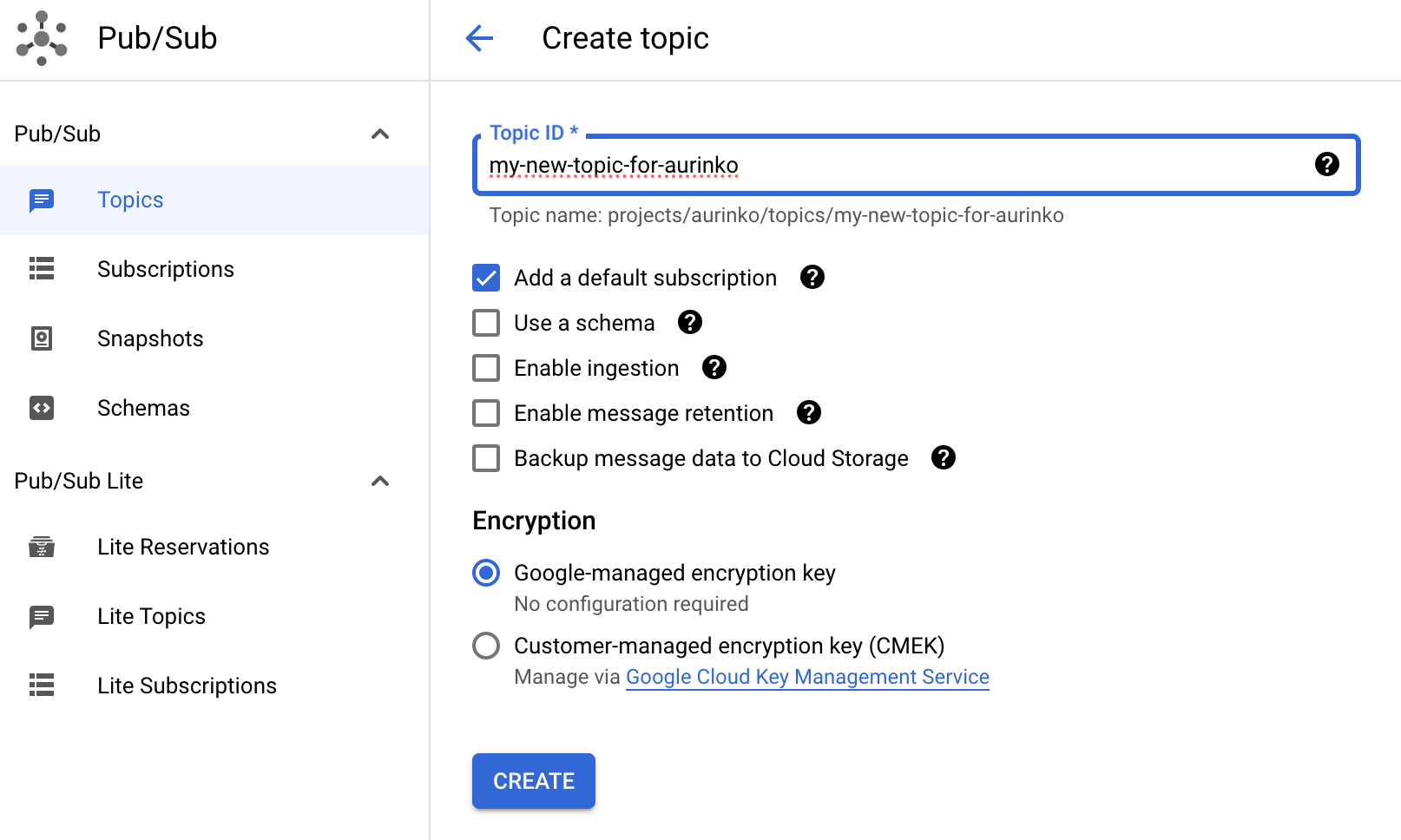Click the Topics chat icon in sidebar

42,200
